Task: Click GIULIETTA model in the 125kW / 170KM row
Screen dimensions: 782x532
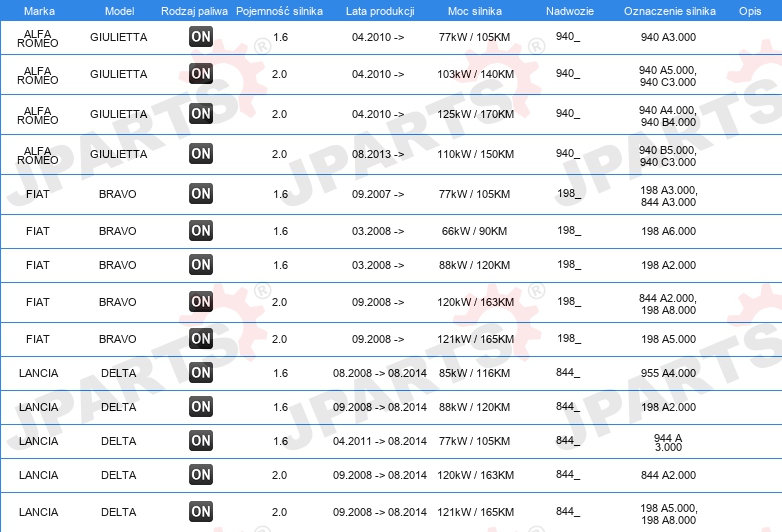Action: tap(119, 114)
